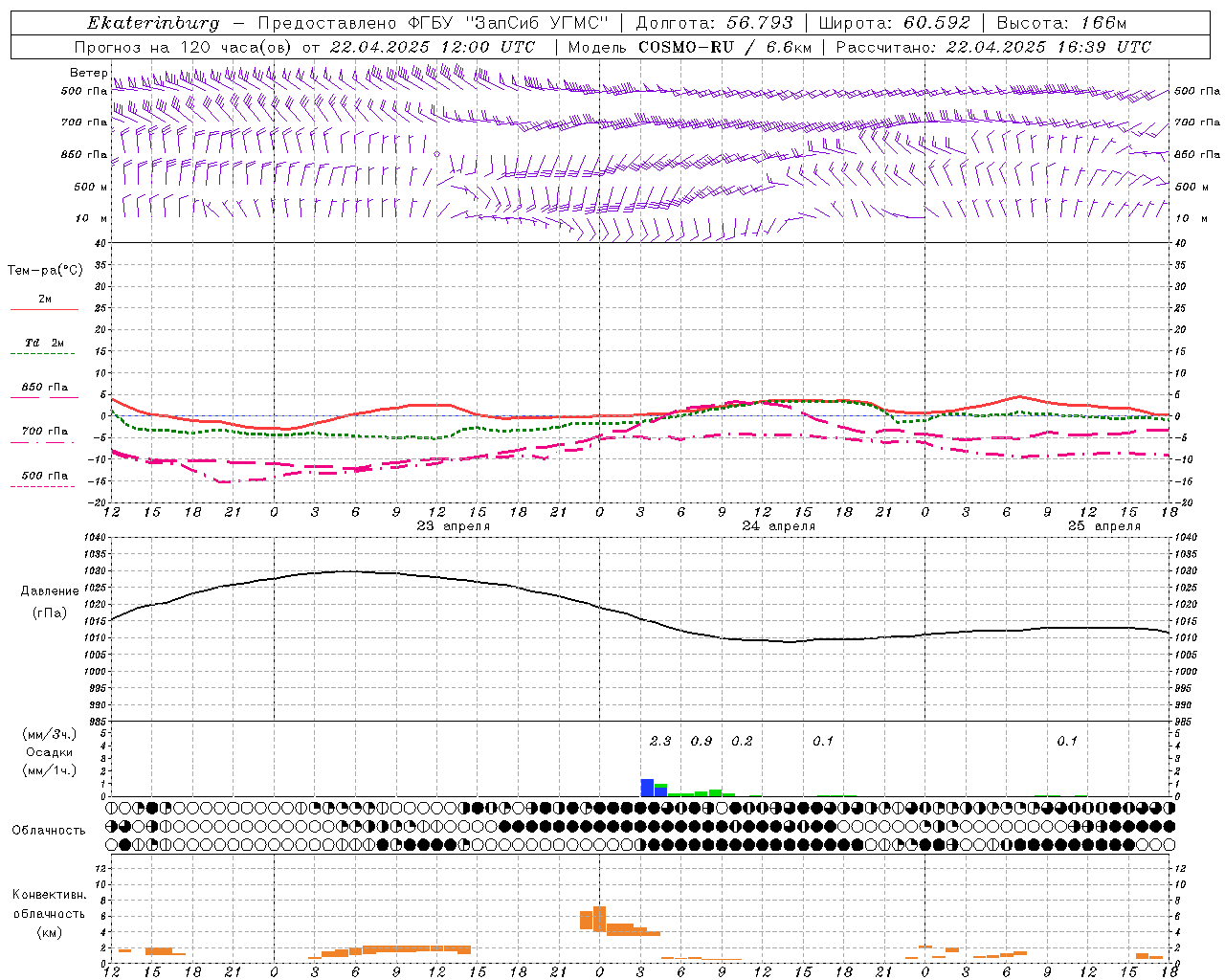Image resolution: width=1225 pixels, height=980 pixels.
Task: Click the "Рассчитано: 22.04.2025 16:39 UTC" timestamp
Action: (993, 47)
